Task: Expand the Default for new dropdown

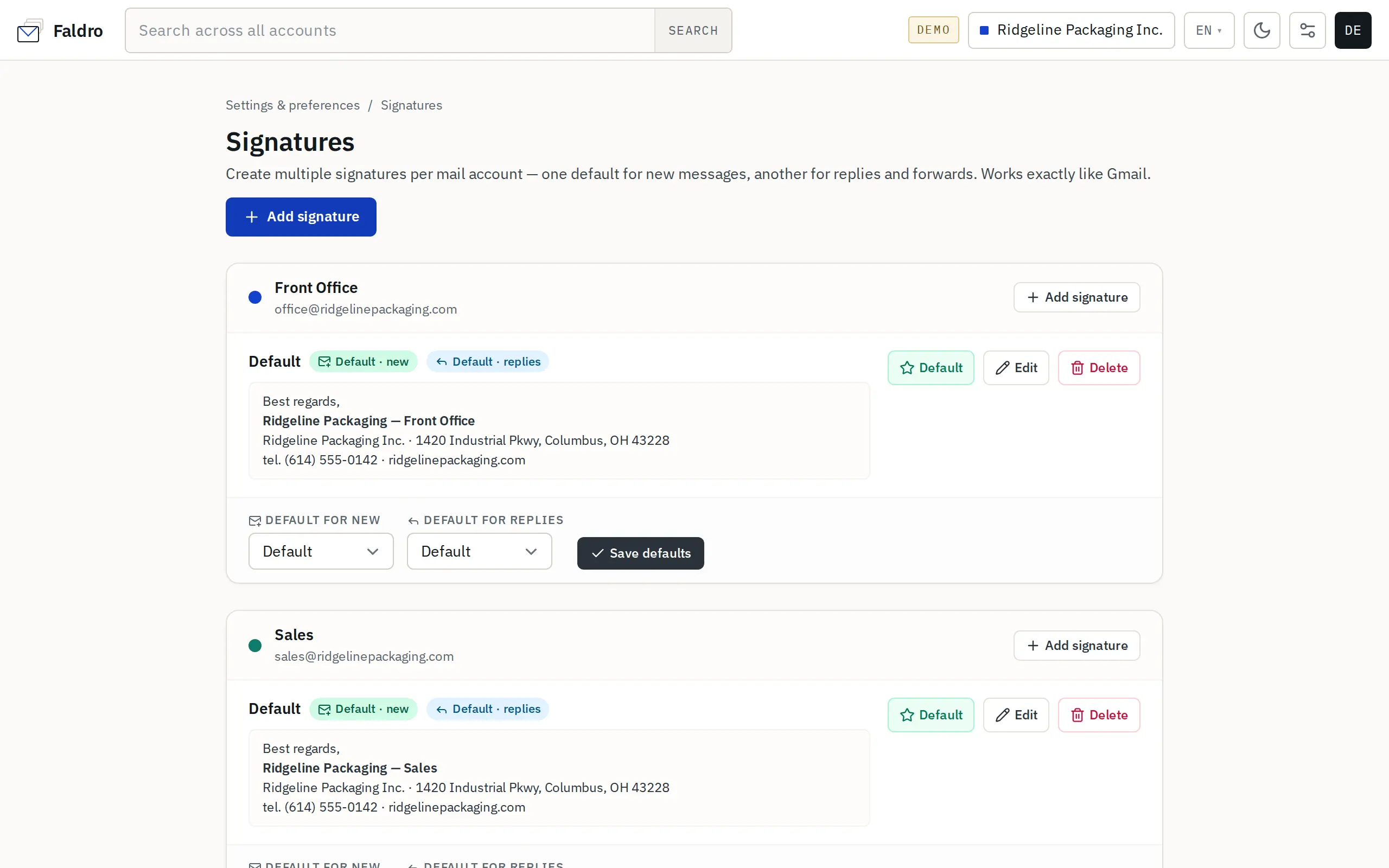Action: (321, 551)
